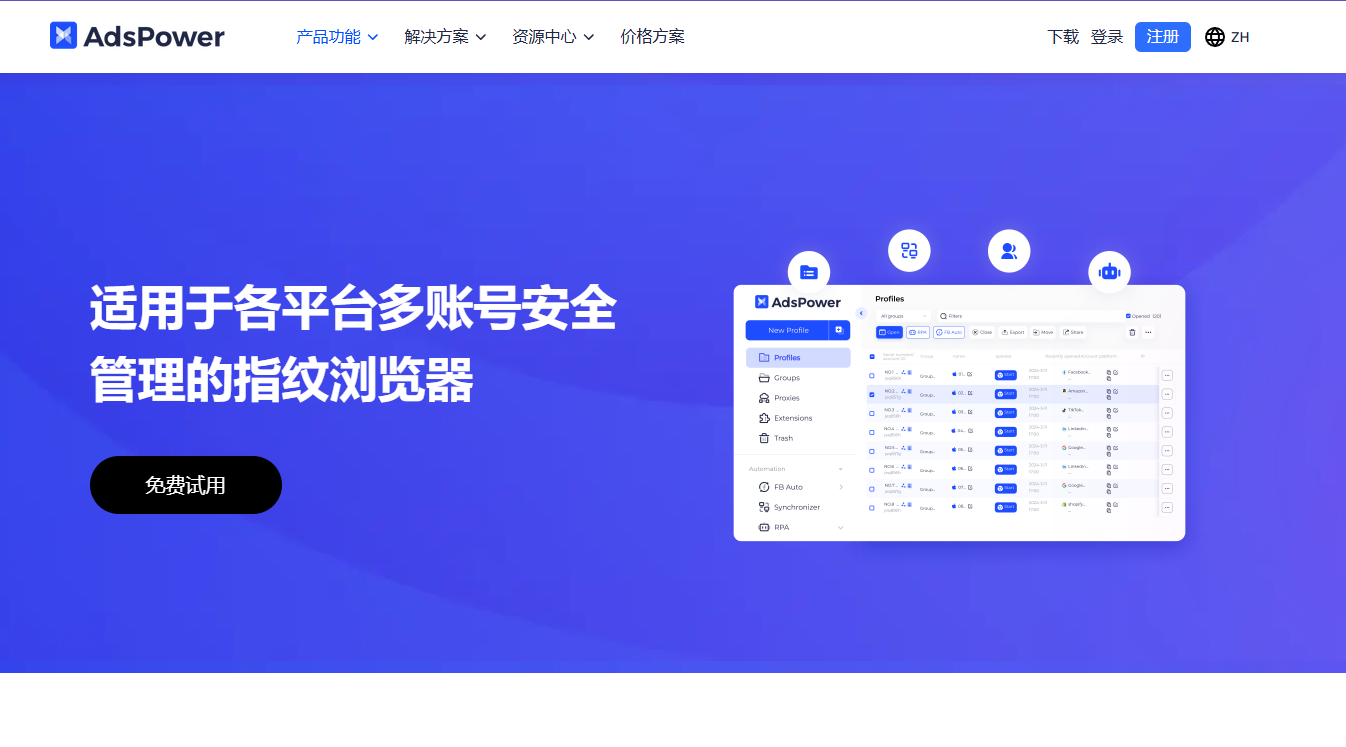Open the All groups dropdown
Screen dimensions: 1346x747
pos(904,316)
